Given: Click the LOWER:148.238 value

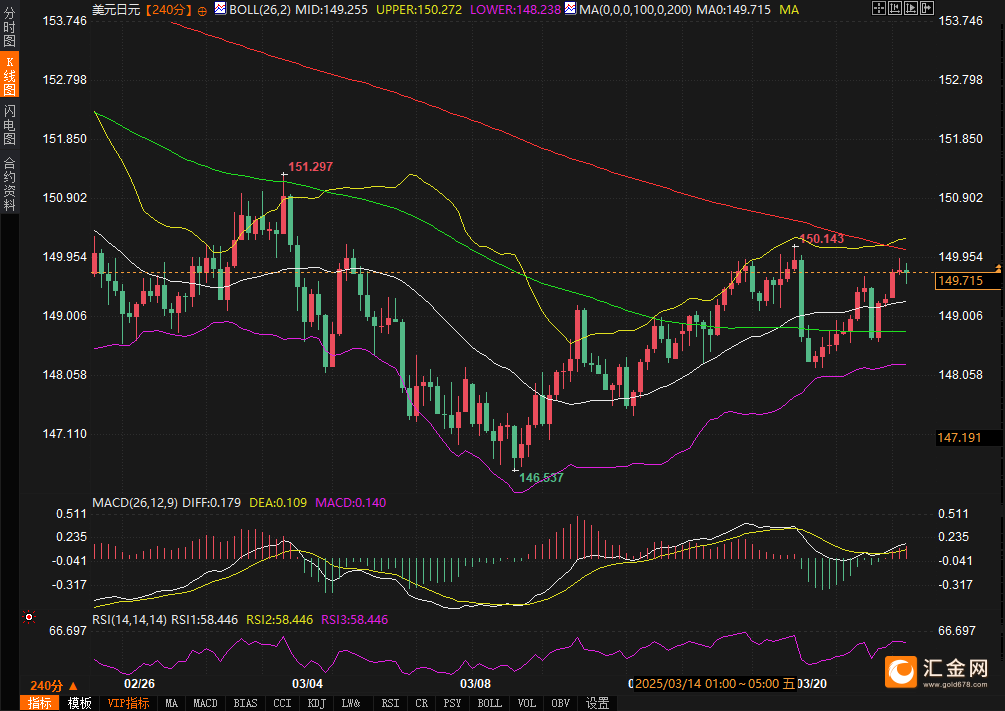Looking at the screenshot, I should 515,10.
